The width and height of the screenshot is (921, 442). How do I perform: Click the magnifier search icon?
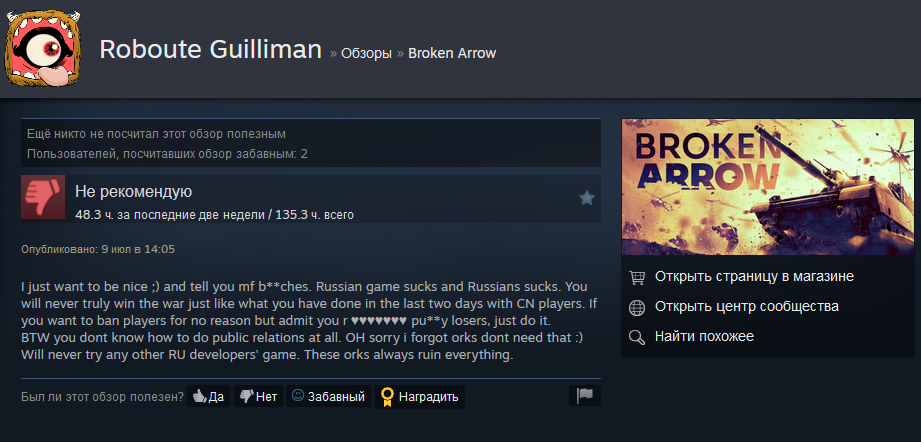tap(637, 338)
